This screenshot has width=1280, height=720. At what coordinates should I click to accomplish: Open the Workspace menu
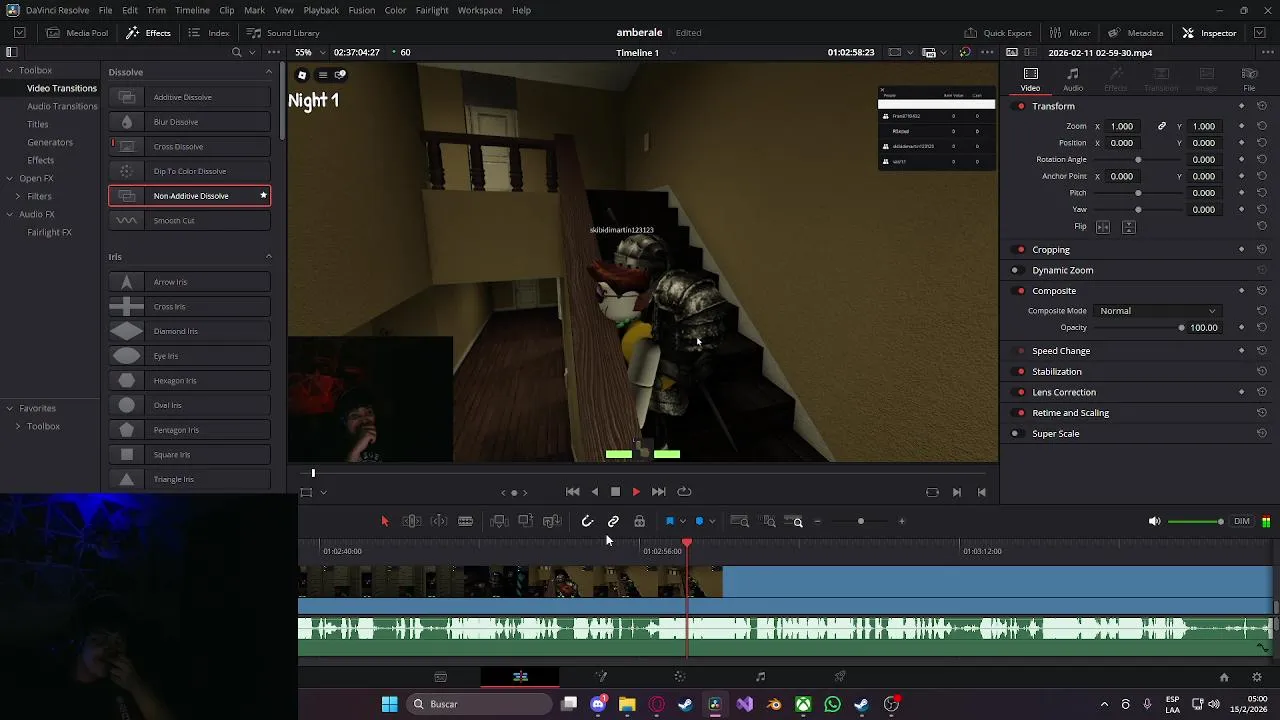(x=480, y=10)
